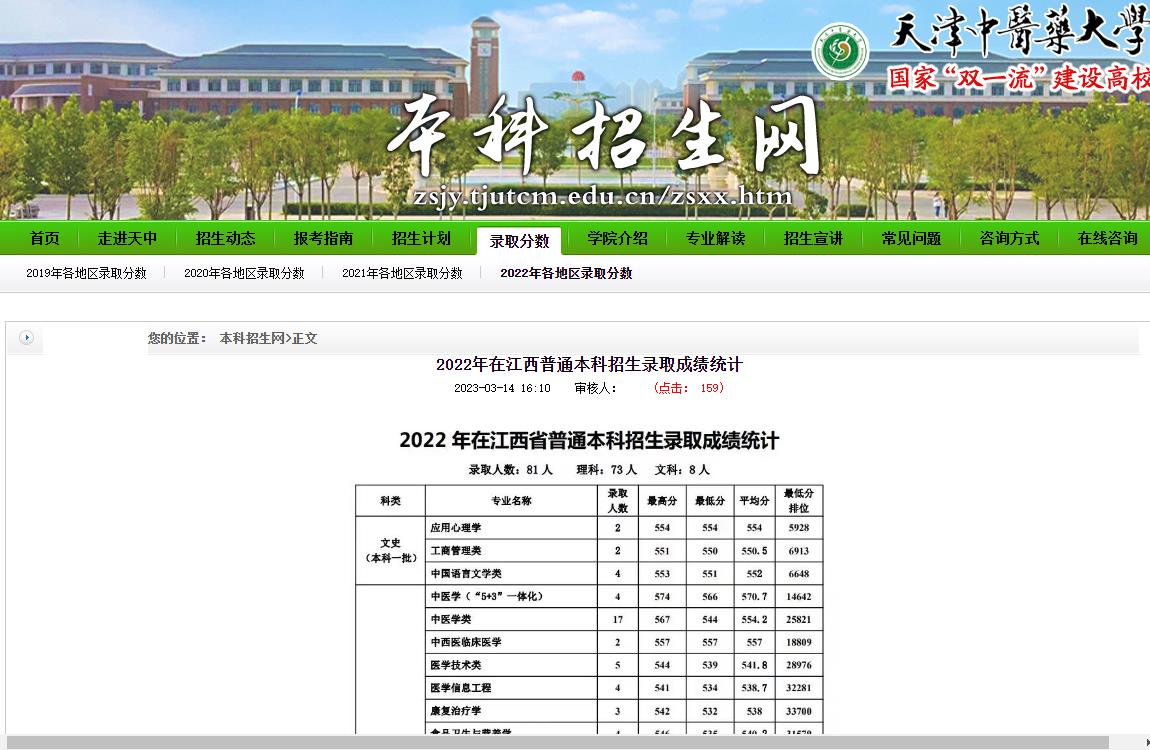The width and height of the screenshot is (1150, 750).
Task: Click rank value 6913
Action: [x=799, y=551]
